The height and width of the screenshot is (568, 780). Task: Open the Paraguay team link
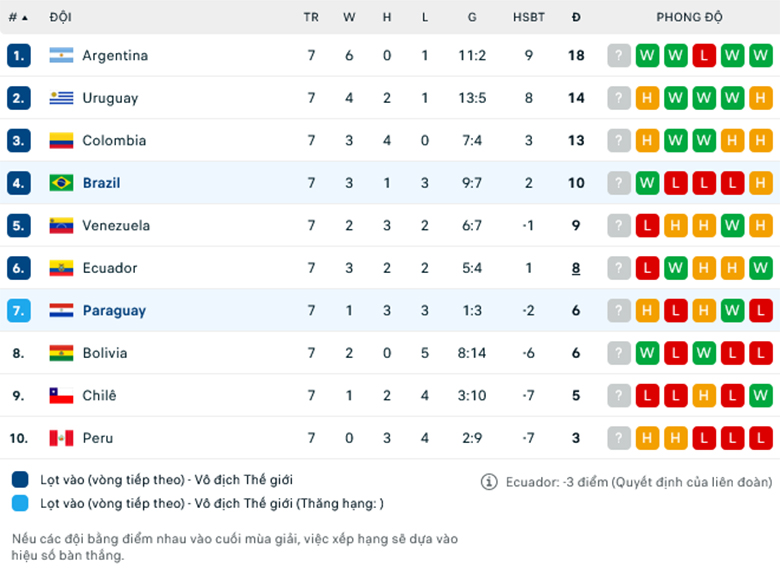pyautogui.click(x=114, y=311)
